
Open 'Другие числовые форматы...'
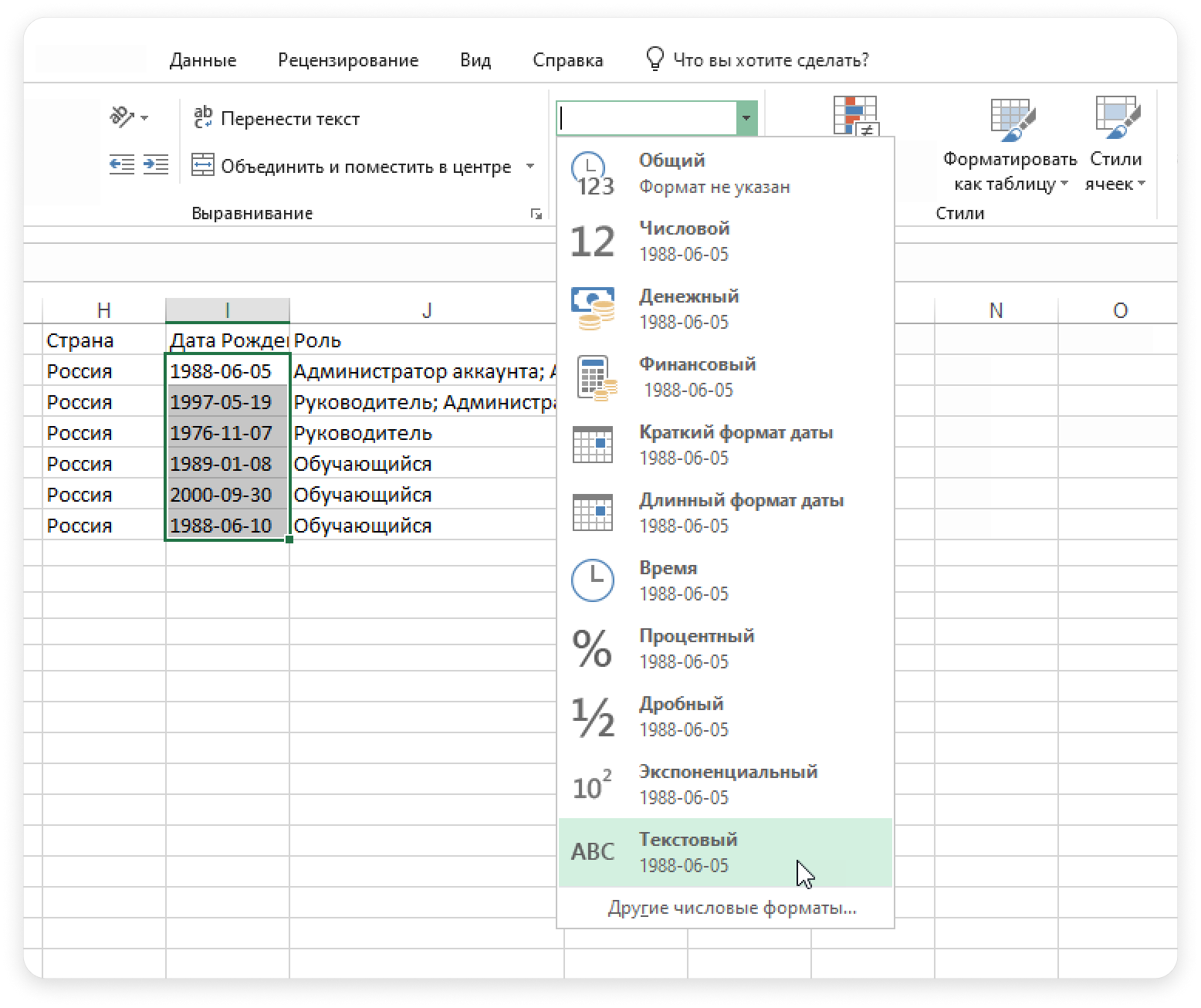pyautogui.click(x=732, y=908)
